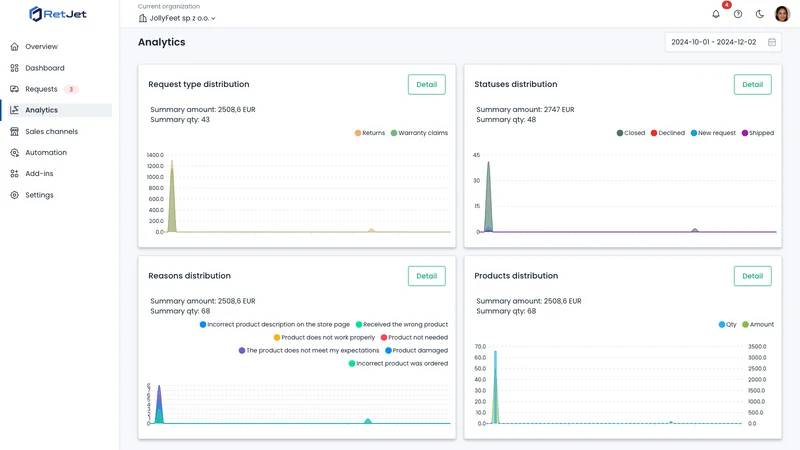Click the Overview home icon
The image size is (800, 450).
pos(14,46)
